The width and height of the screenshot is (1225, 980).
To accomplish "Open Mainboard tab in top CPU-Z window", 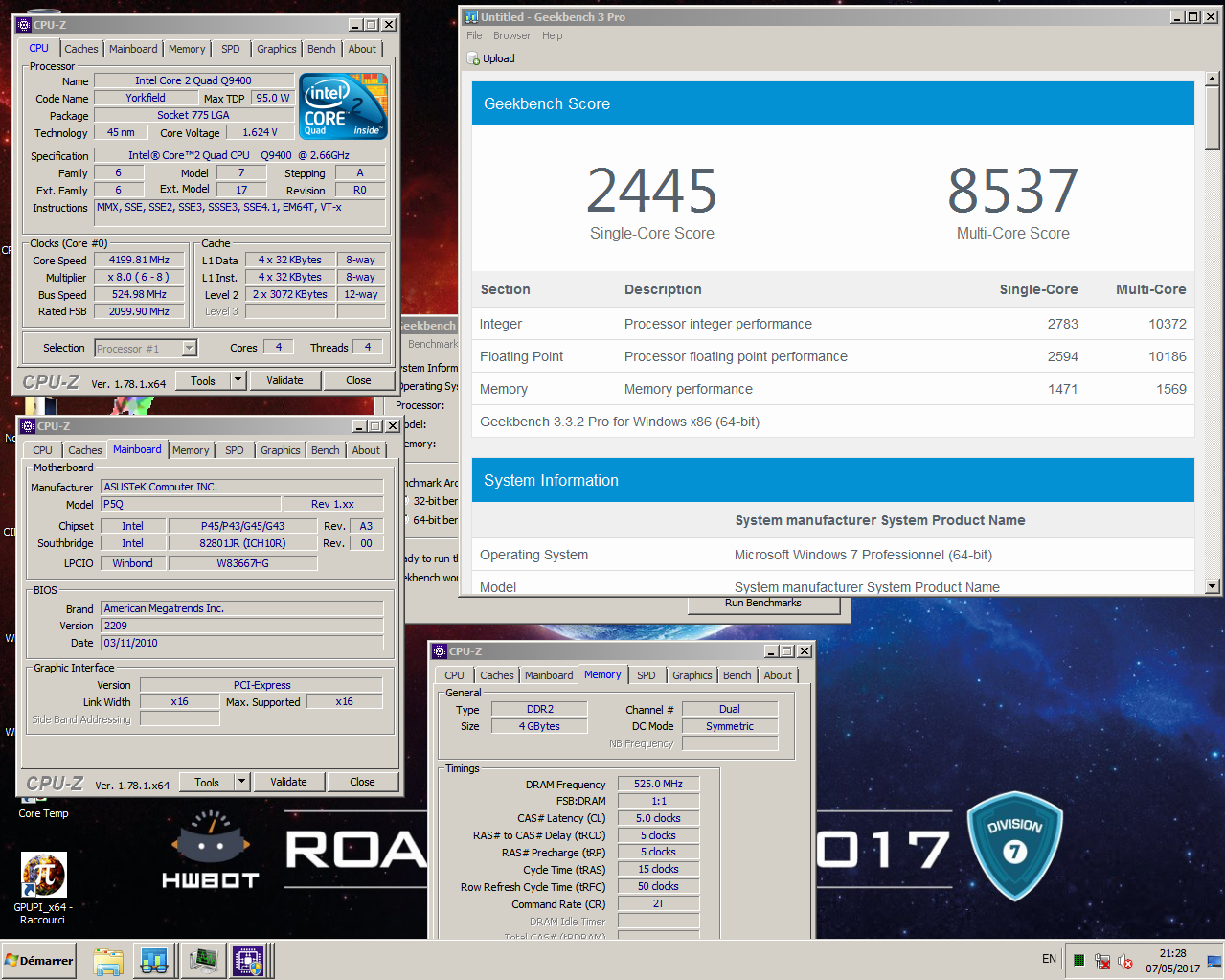I will tap(133, 49).
